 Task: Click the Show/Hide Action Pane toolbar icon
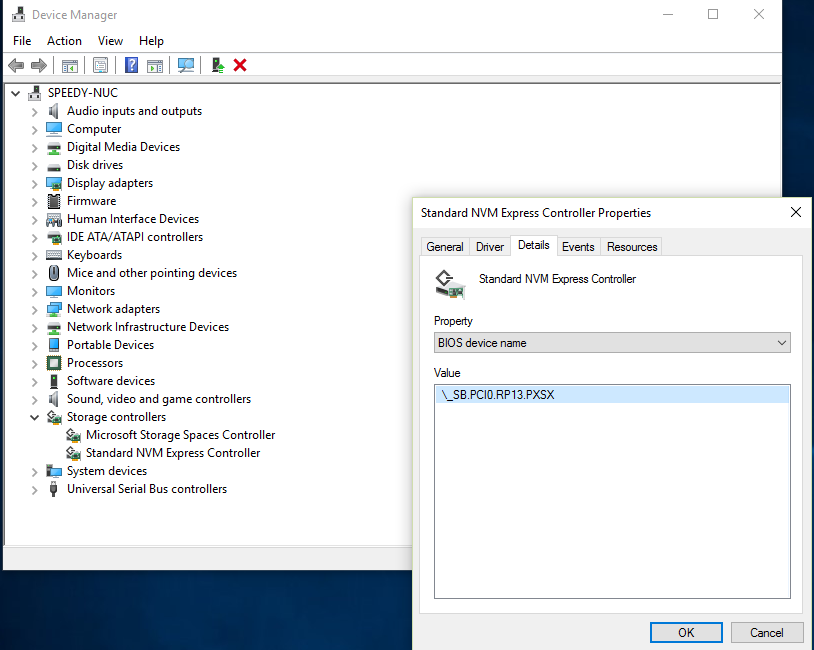[x=155, y=65]
